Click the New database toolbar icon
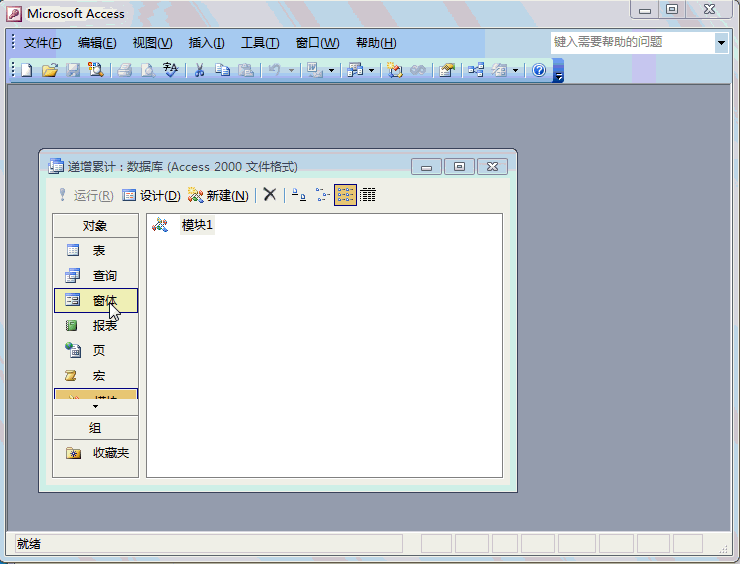The width and height of the screenshot is (740, 564). [x=27, y=70]
